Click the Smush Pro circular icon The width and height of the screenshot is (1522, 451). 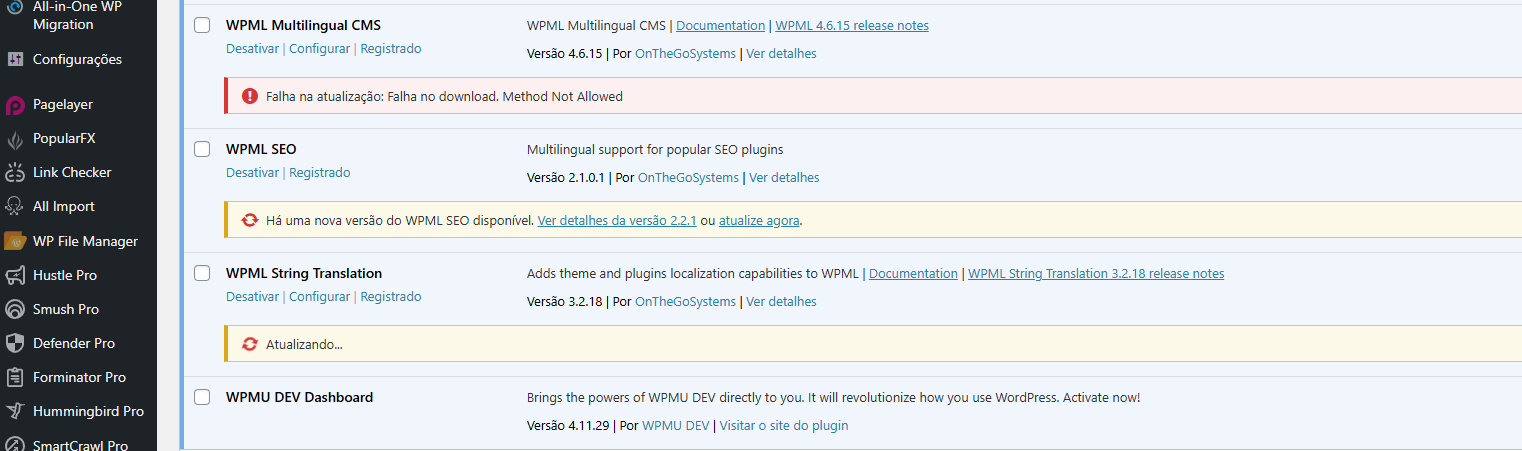tap(15, 309)
